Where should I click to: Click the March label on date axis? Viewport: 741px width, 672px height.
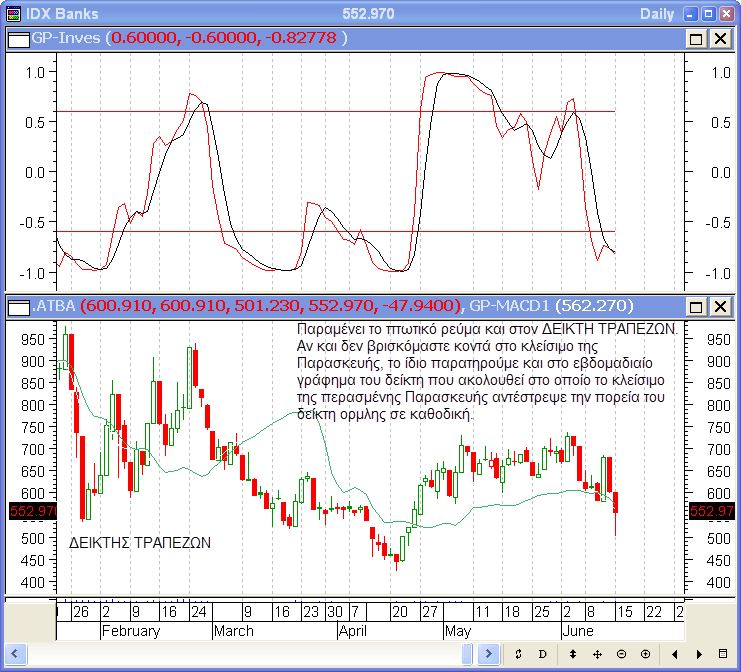233,631
